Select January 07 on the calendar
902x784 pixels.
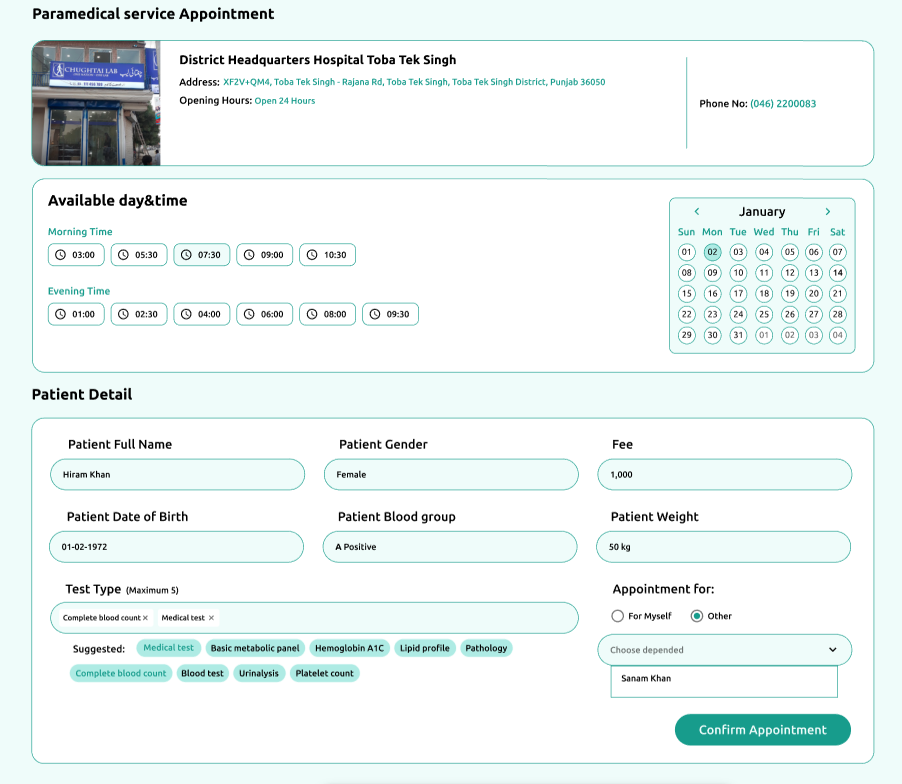tap(838, 252)
